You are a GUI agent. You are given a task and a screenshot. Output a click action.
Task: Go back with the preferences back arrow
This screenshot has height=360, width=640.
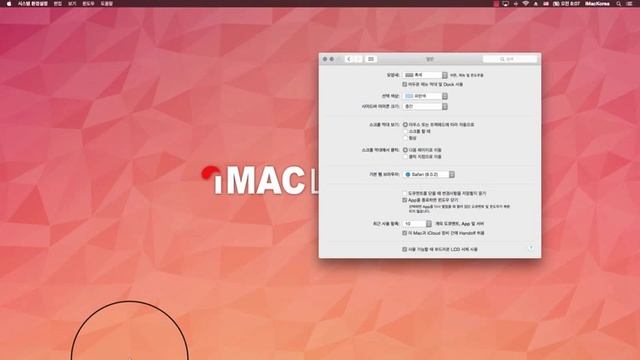pos(349,59)
